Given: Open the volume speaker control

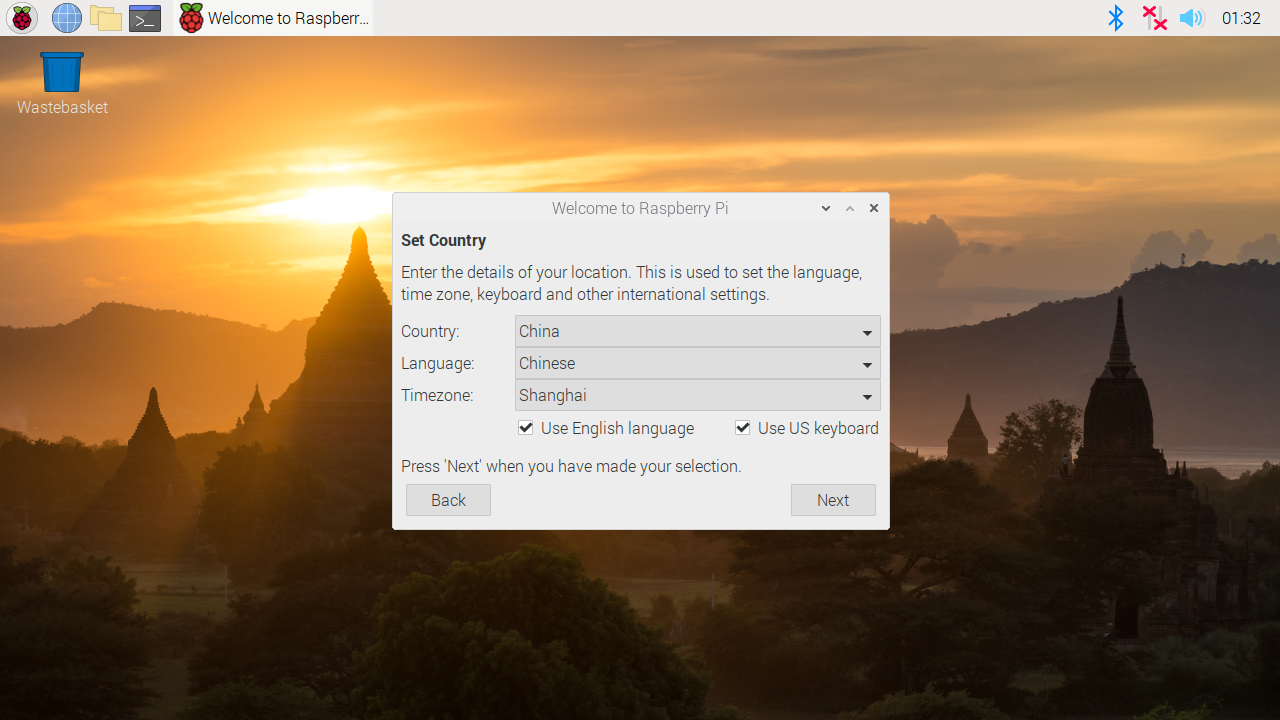Looking at the screenshot, I should coord(1191,18).
